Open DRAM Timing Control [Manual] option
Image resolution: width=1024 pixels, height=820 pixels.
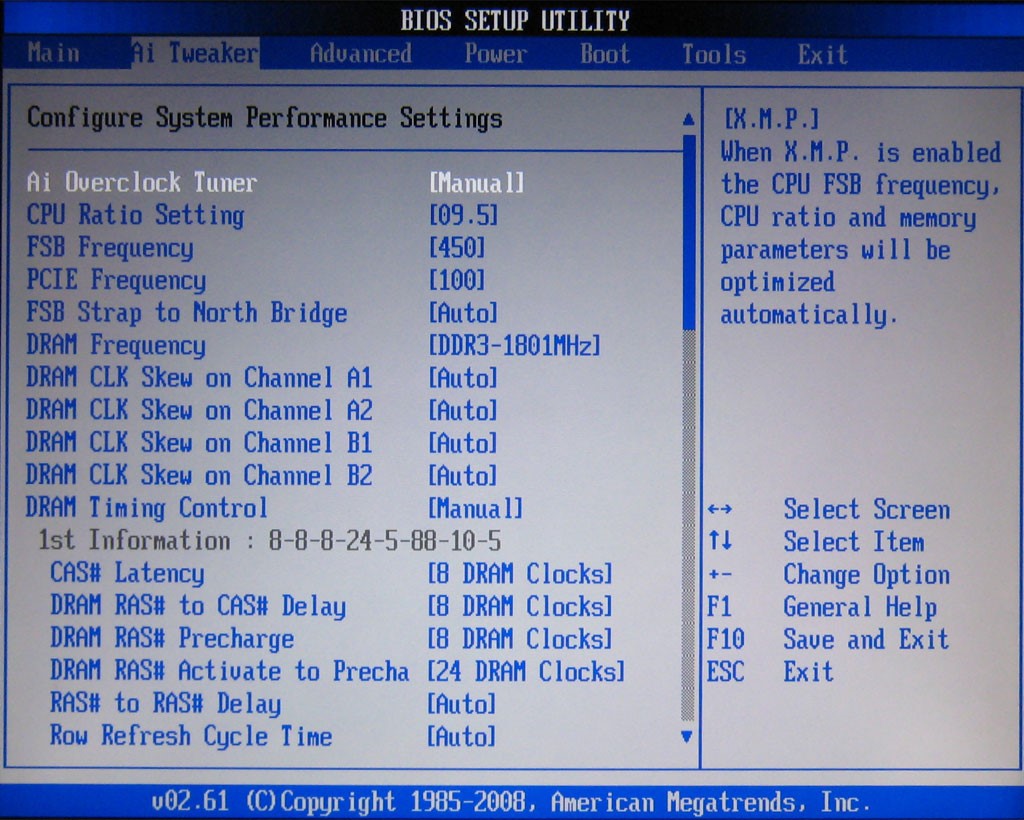476,509
